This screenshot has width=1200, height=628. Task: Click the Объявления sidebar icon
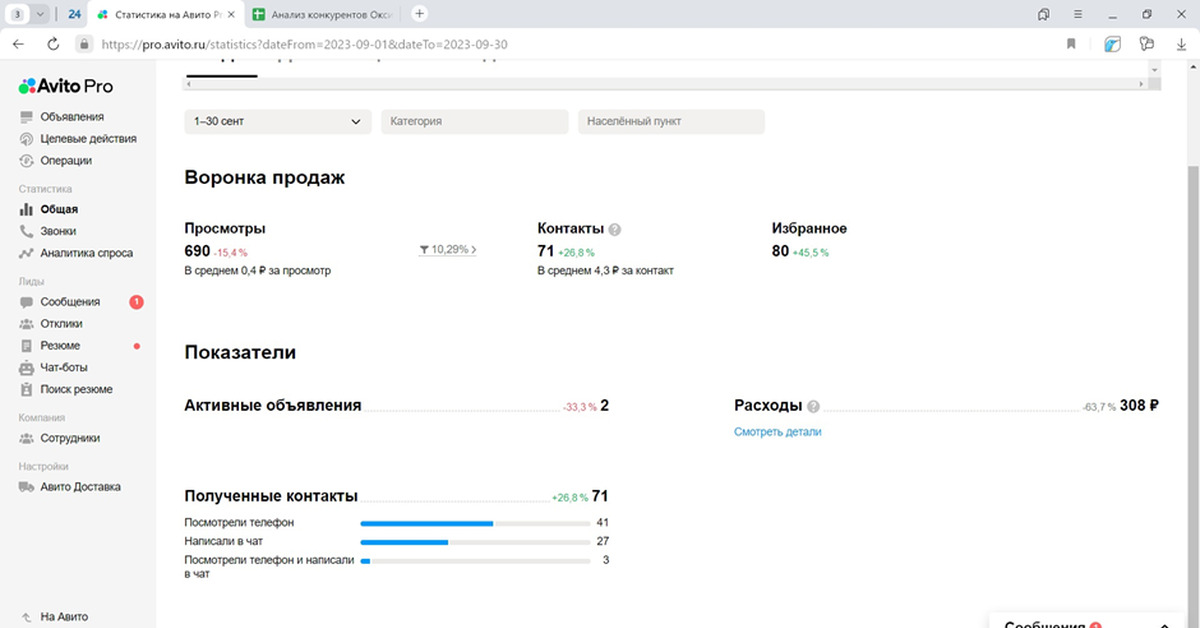click(26, 117)
